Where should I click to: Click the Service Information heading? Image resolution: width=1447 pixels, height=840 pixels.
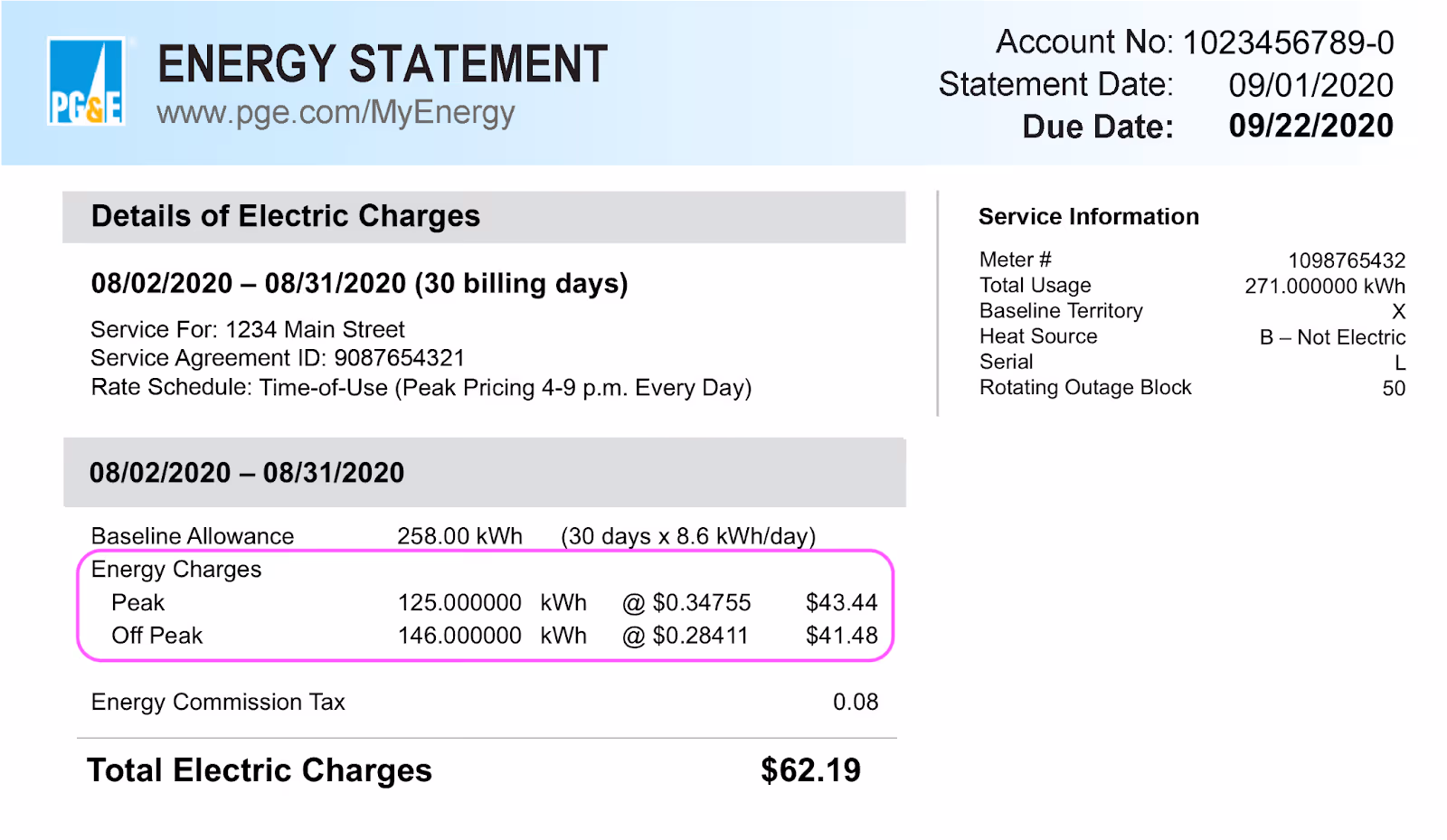coord(1088,217)
